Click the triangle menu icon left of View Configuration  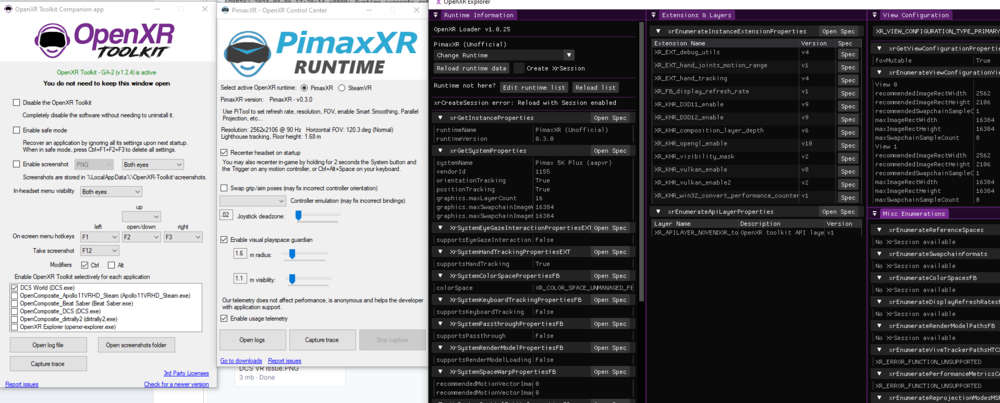coord(874,15)
